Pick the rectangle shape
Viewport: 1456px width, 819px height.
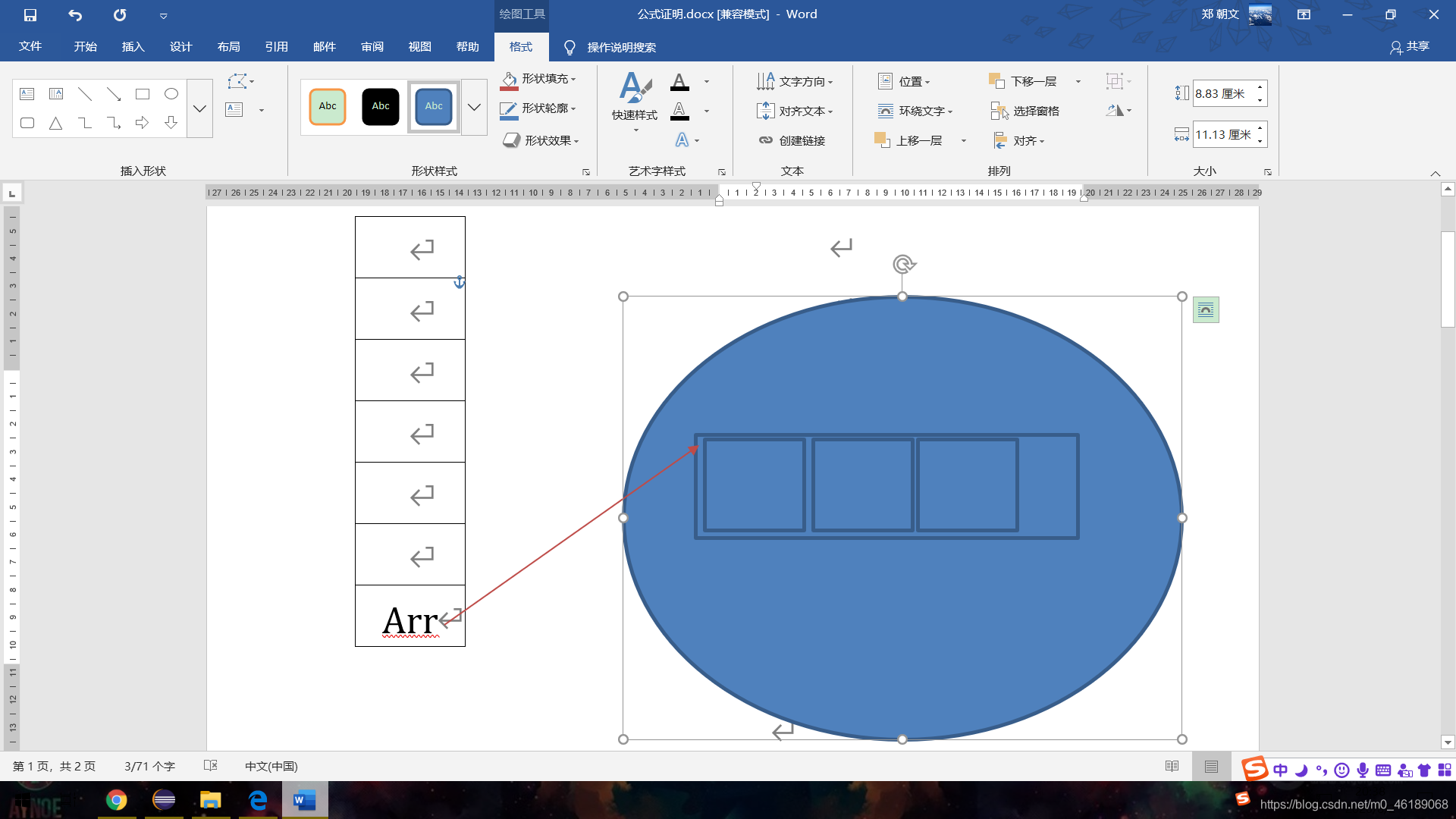(143, 94)
